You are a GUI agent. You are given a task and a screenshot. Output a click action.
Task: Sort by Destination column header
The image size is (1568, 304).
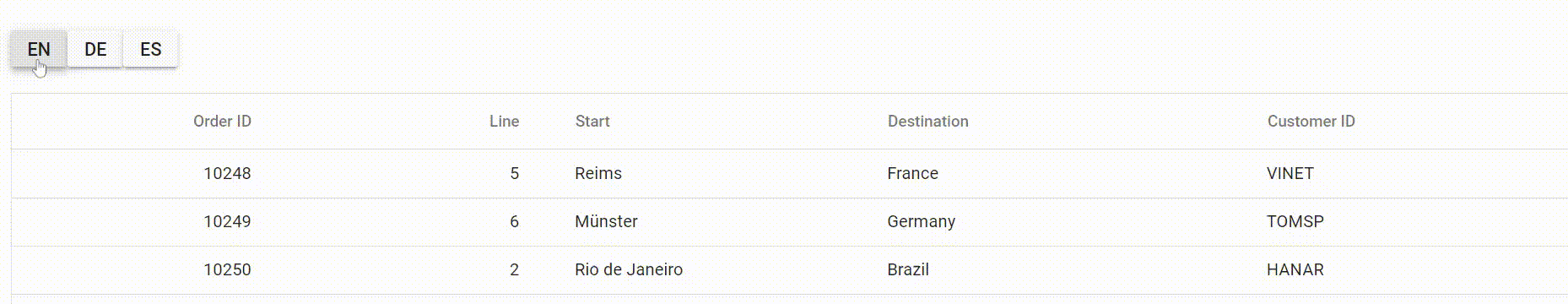[928, 121]
